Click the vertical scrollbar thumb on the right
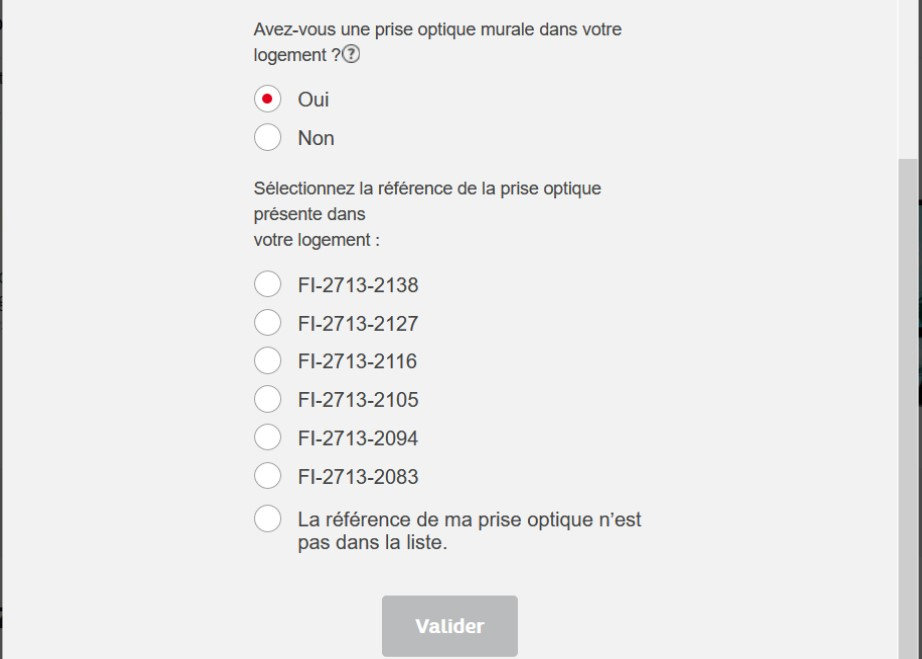Screen dimensions: 922x659 [908, 400]
